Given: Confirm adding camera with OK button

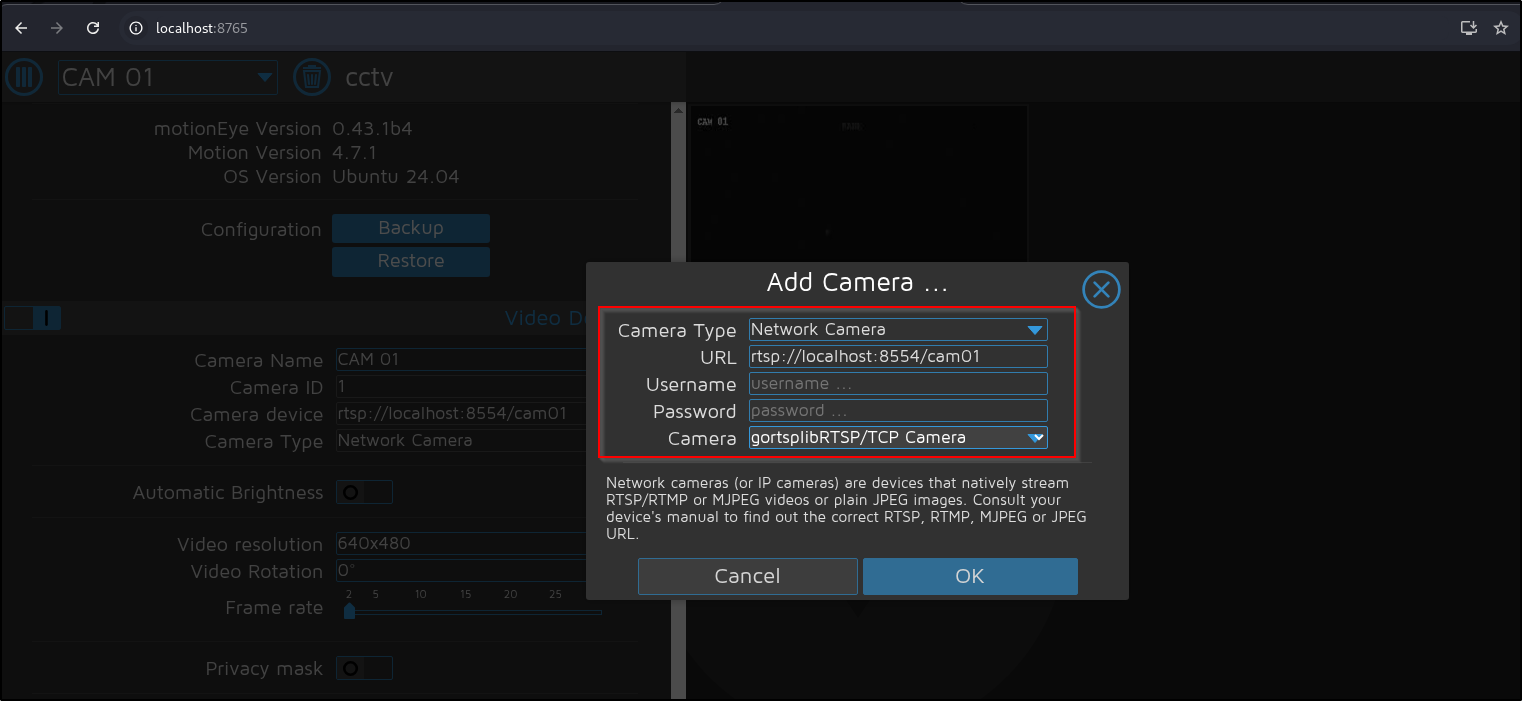Looking at the screenshot, I should (x=970, y=576).
